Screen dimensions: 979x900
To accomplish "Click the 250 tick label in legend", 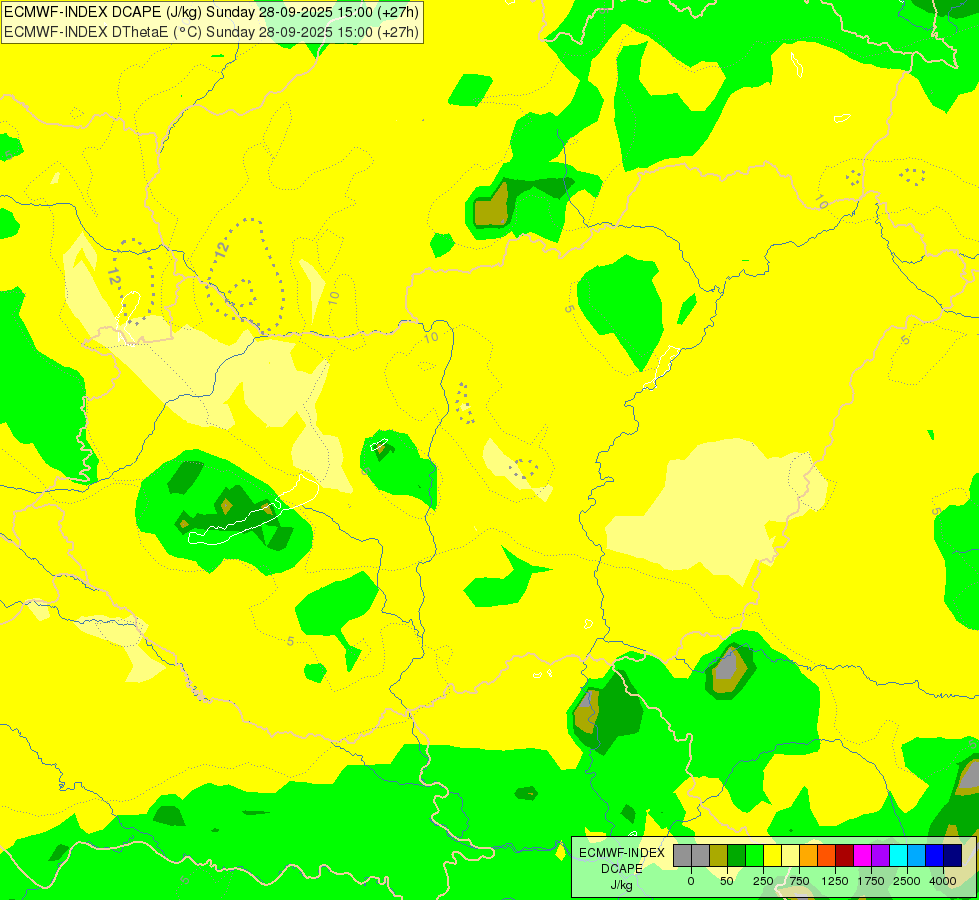I will [763, 881].
